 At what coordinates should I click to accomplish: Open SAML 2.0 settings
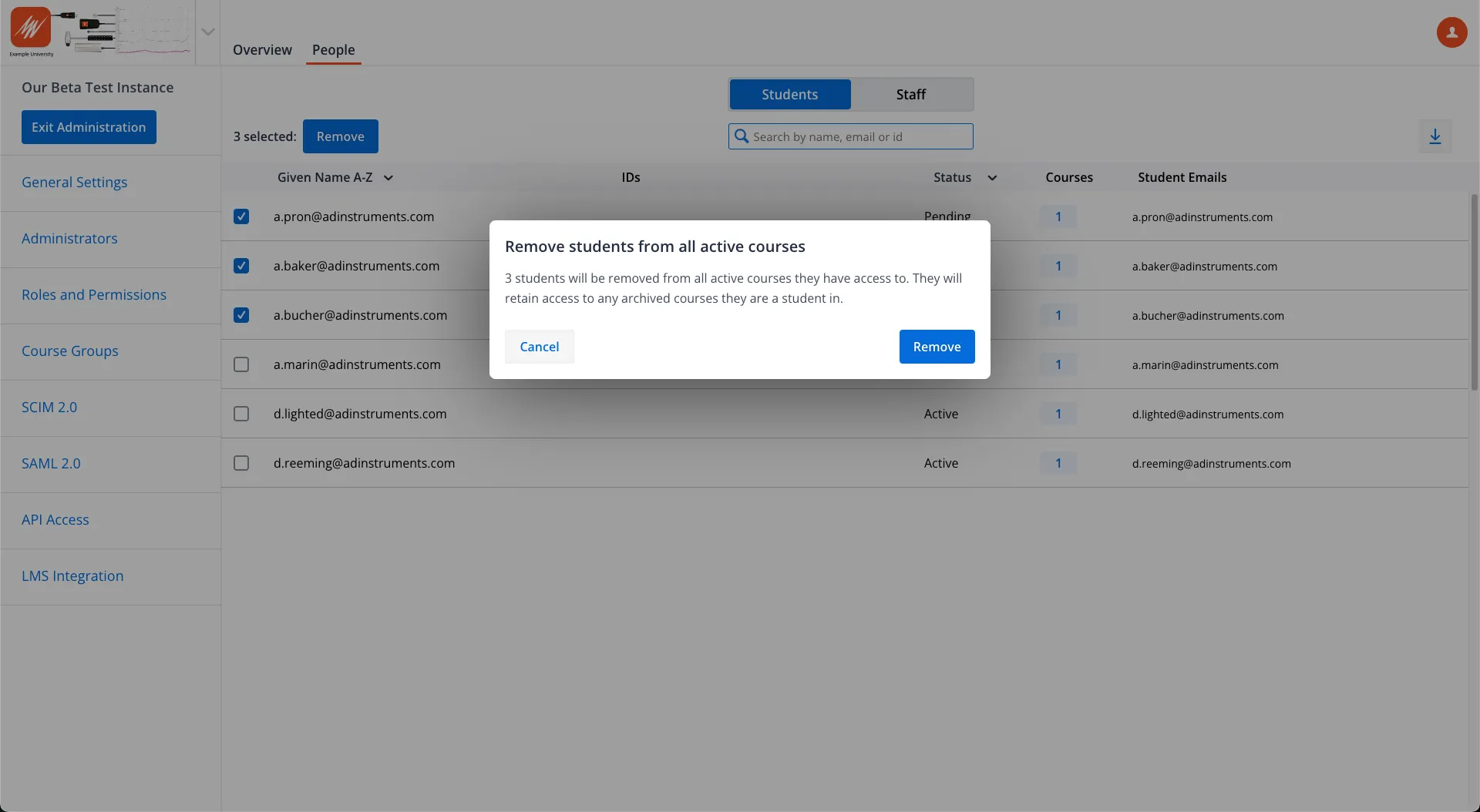[51, 464]
